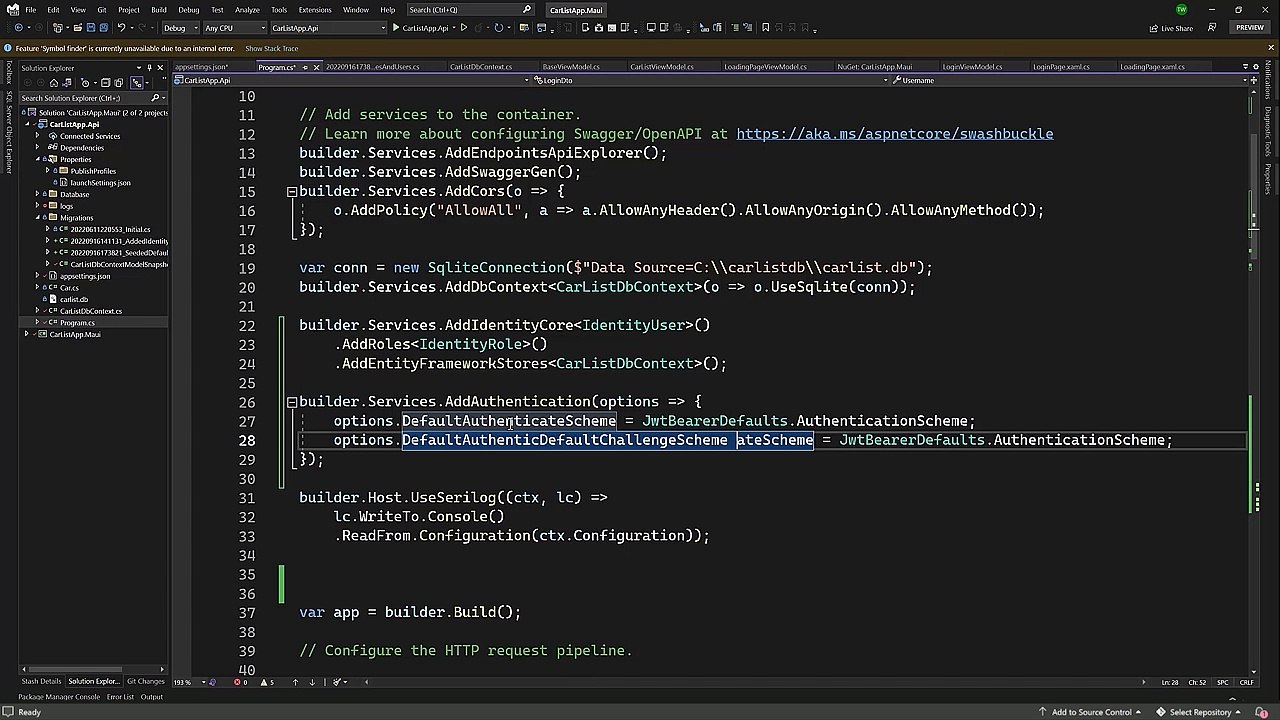Click Show All Files icon in Solution Explorer
The width and height of the screenshot is (1280, 720).
click(119, 83)
